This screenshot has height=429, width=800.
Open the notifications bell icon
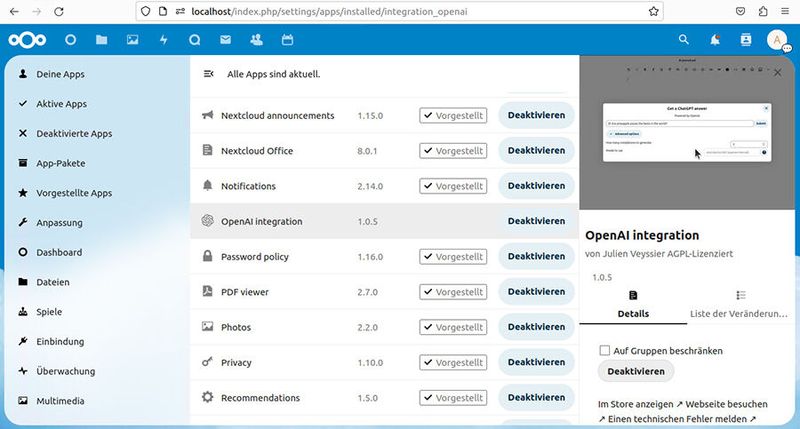point(715,40)
